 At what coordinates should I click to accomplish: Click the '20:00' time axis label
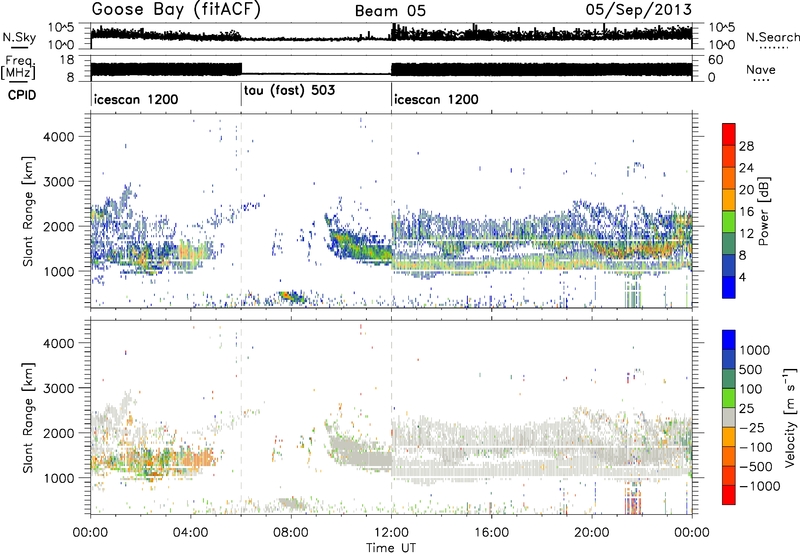[592, 533]
